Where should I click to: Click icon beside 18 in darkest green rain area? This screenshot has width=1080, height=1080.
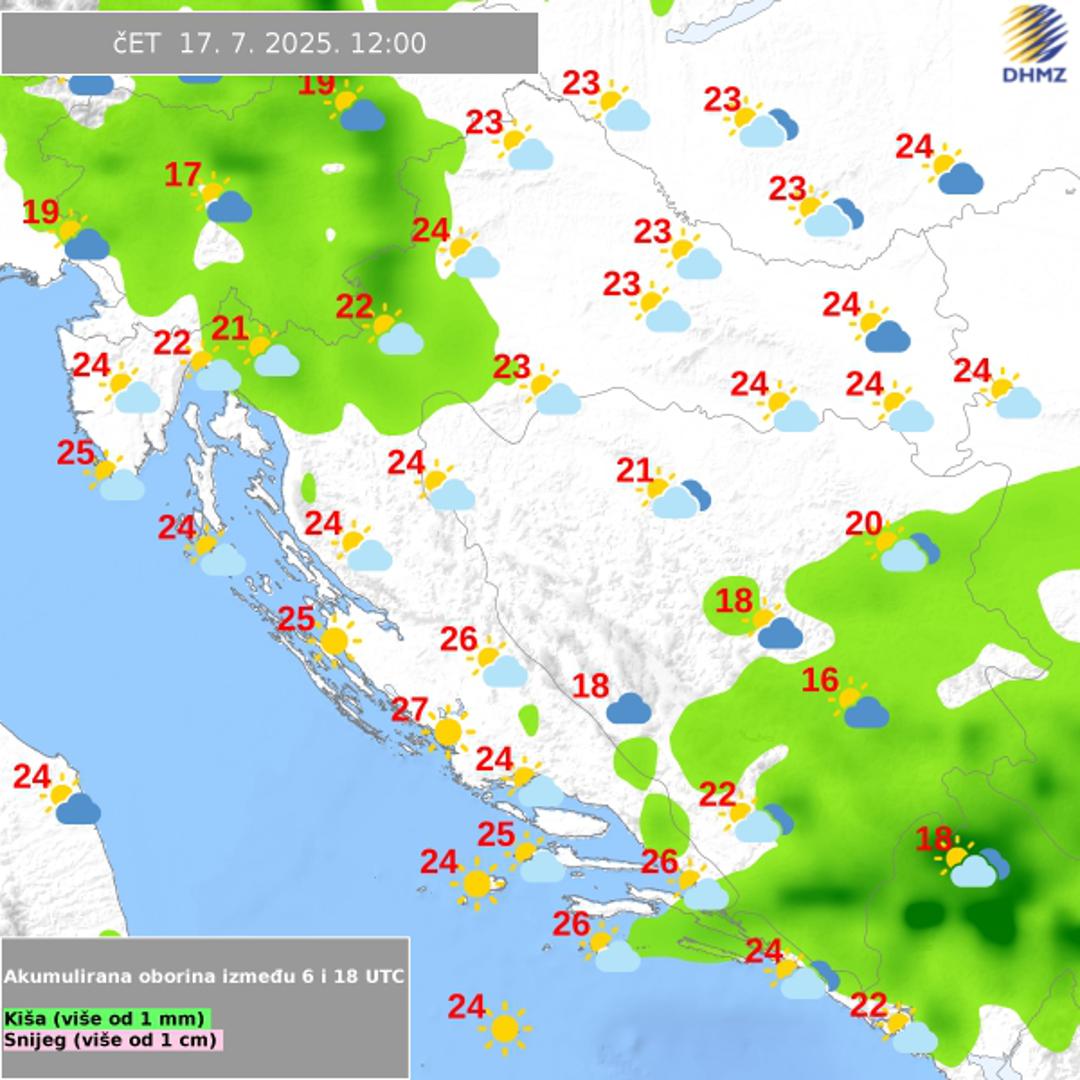click(x=971, y=864)
